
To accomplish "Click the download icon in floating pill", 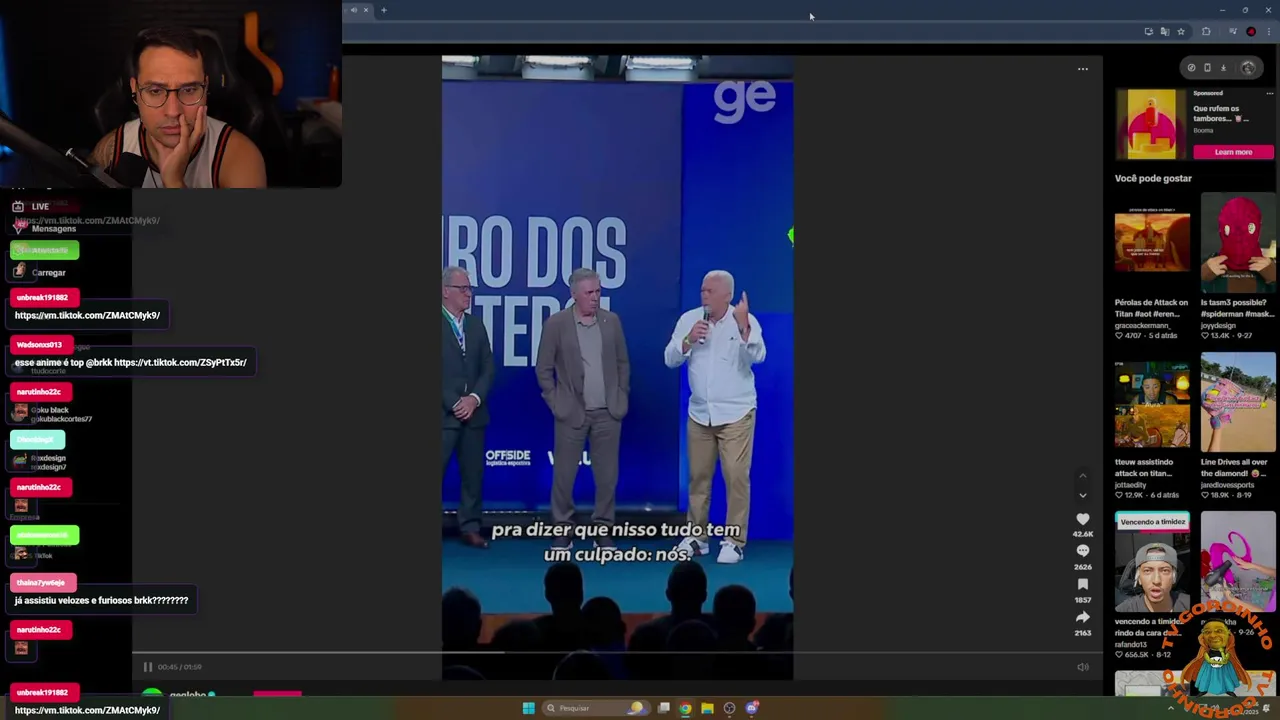I will tap(1223, 68).
